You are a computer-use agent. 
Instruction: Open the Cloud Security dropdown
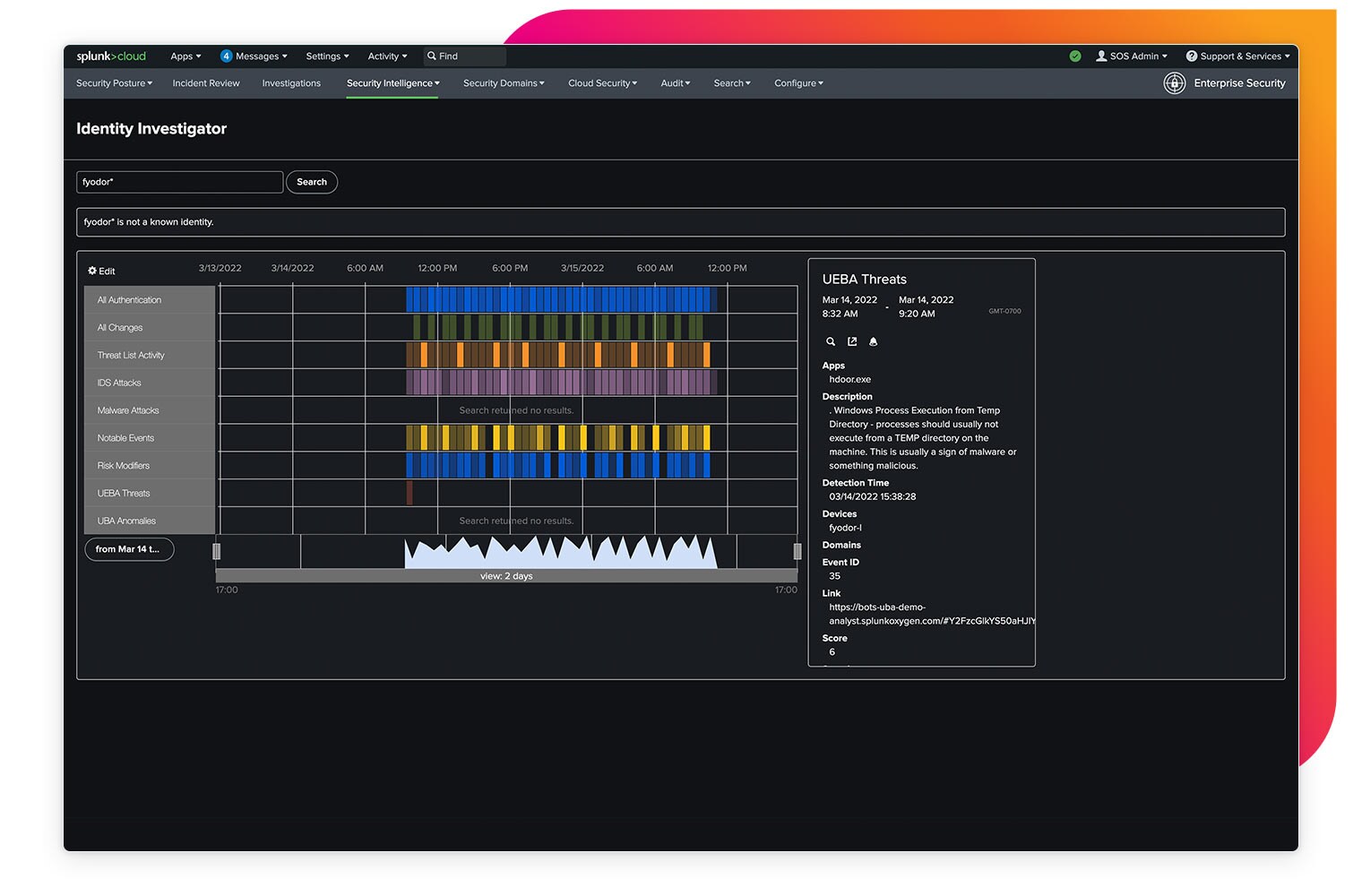[x=602, y=83]
